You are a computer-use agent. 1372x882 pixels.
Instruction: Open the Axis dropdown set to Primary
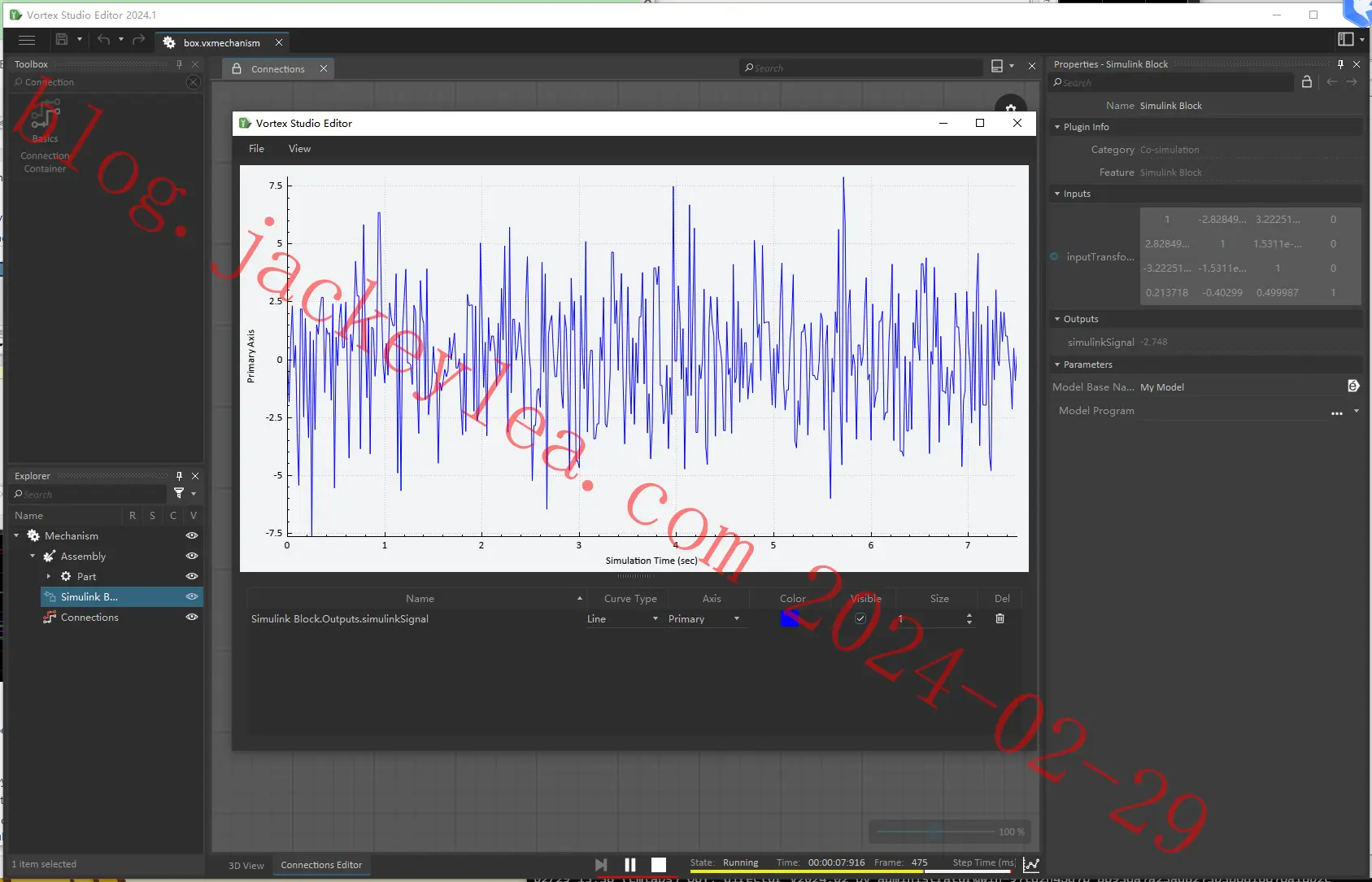704,618
